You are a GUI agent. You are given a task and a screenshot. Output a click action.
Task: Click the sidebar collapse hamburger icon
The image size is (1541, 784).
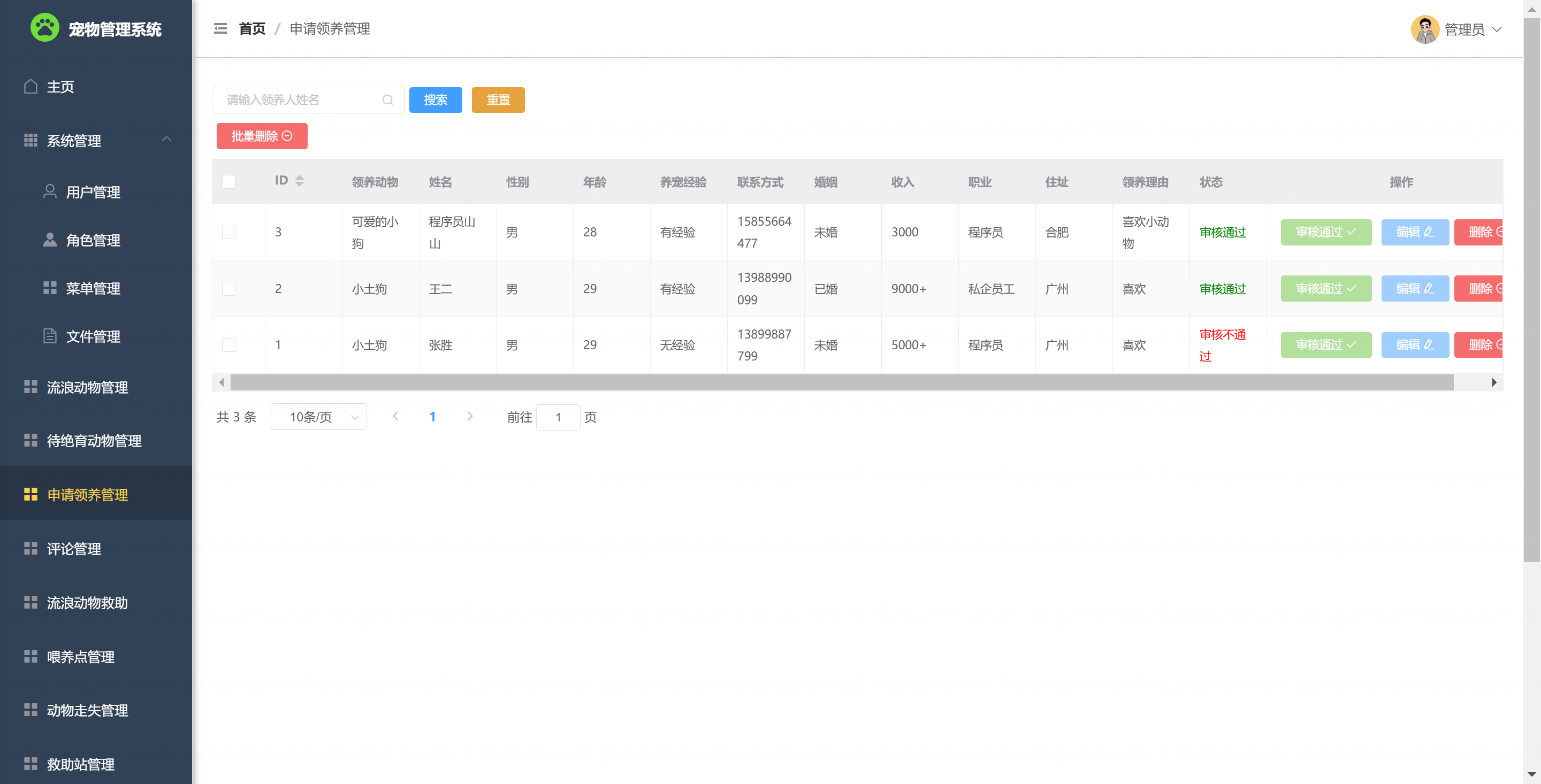pos(220,28)
